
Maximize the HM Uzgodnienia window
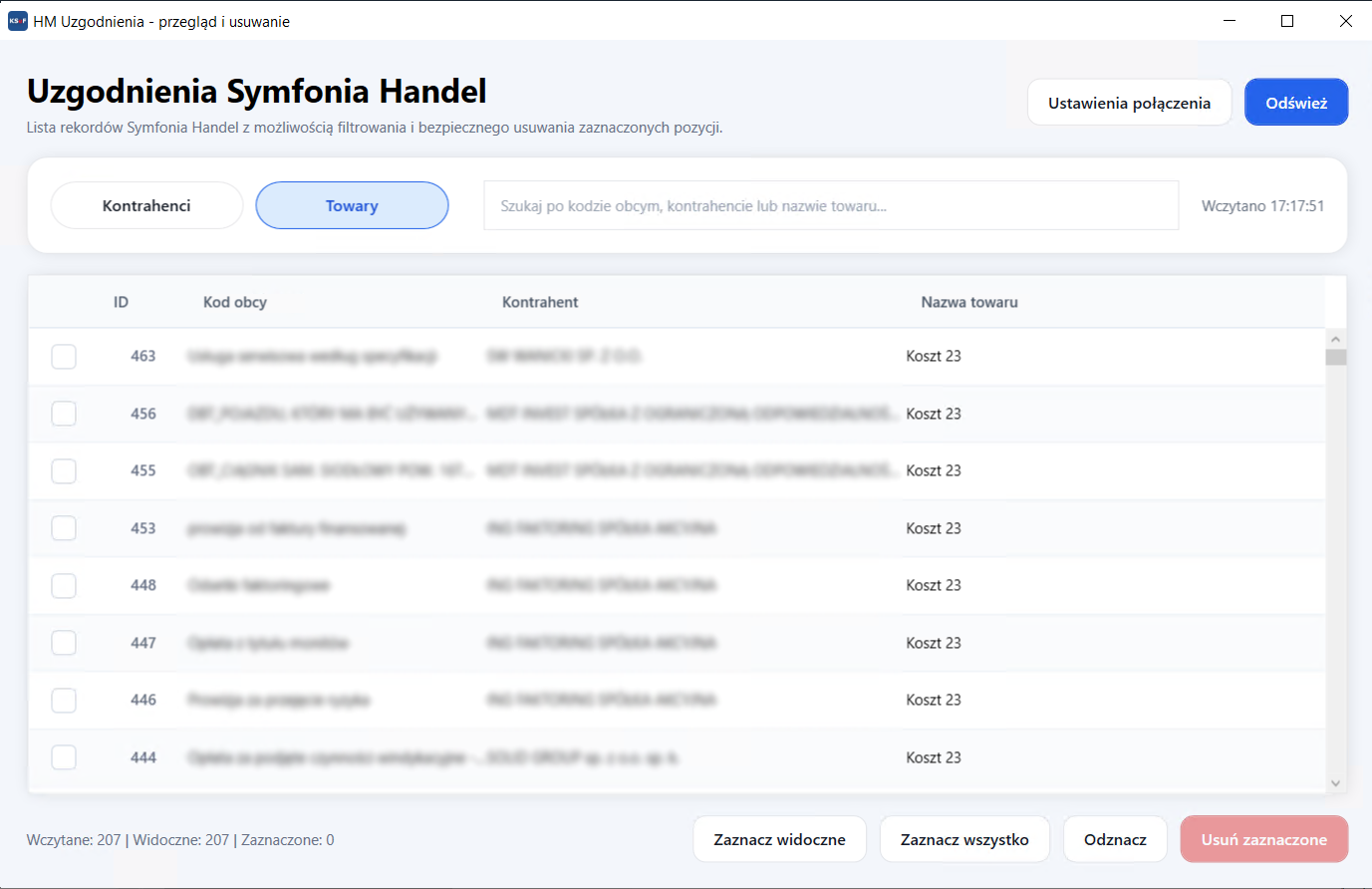pos(1287,21)
